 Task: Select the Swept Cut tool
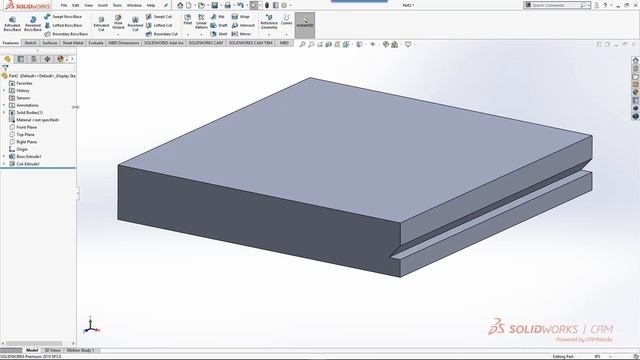(x=159, y=17)
